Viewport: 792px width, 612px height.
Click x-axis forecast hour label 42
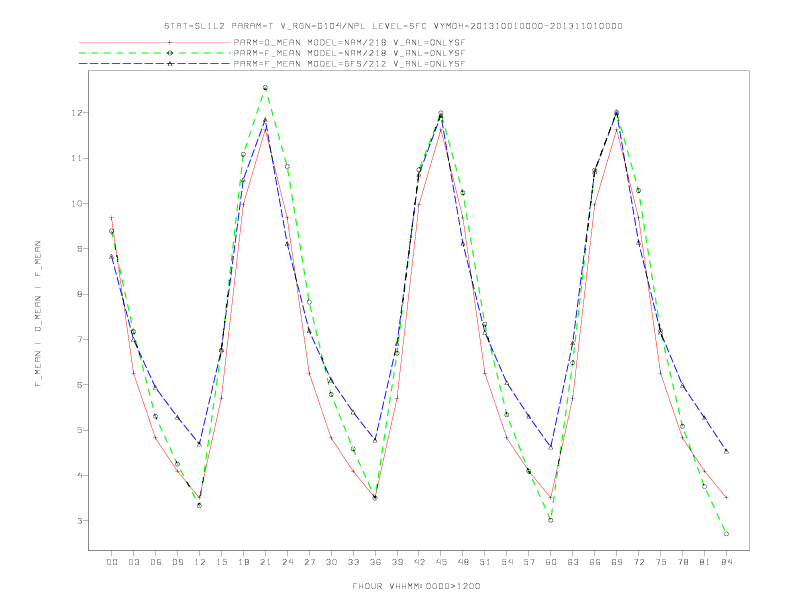(x=419, y=562)
